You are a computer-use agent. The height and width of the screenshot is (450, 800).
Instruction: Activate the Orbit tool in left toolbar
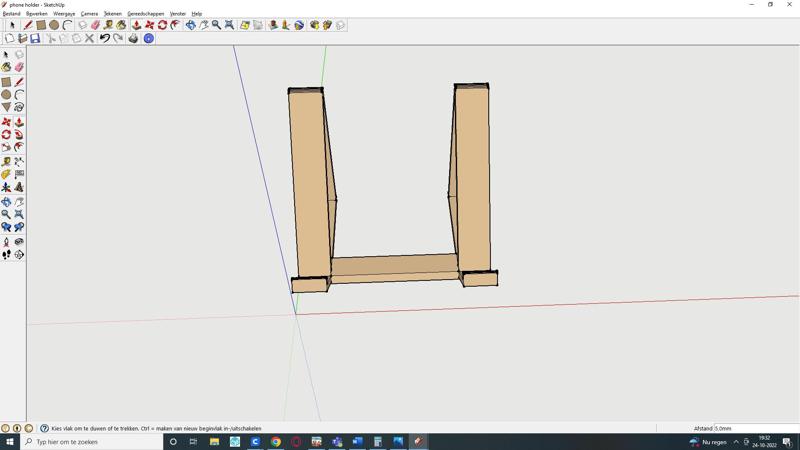[x=6, y=201]
